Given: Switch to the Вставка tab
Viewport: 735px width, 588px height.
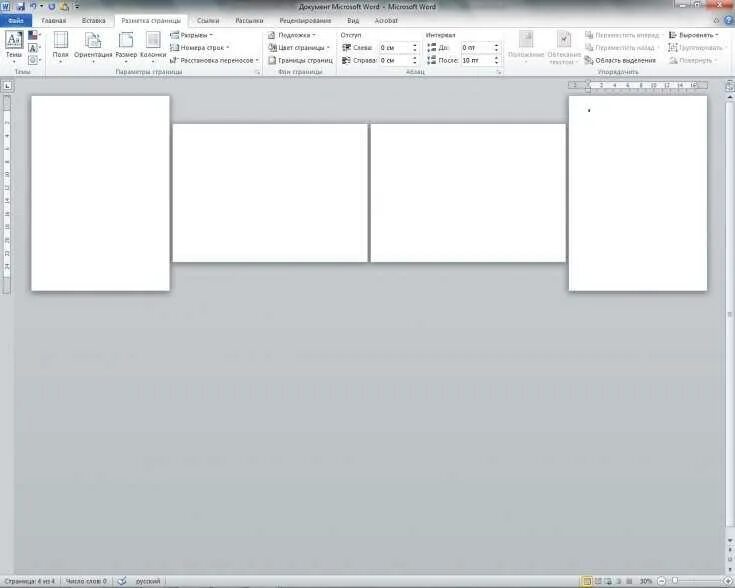Looking at the screenshot, I should [x=93, y=21].
